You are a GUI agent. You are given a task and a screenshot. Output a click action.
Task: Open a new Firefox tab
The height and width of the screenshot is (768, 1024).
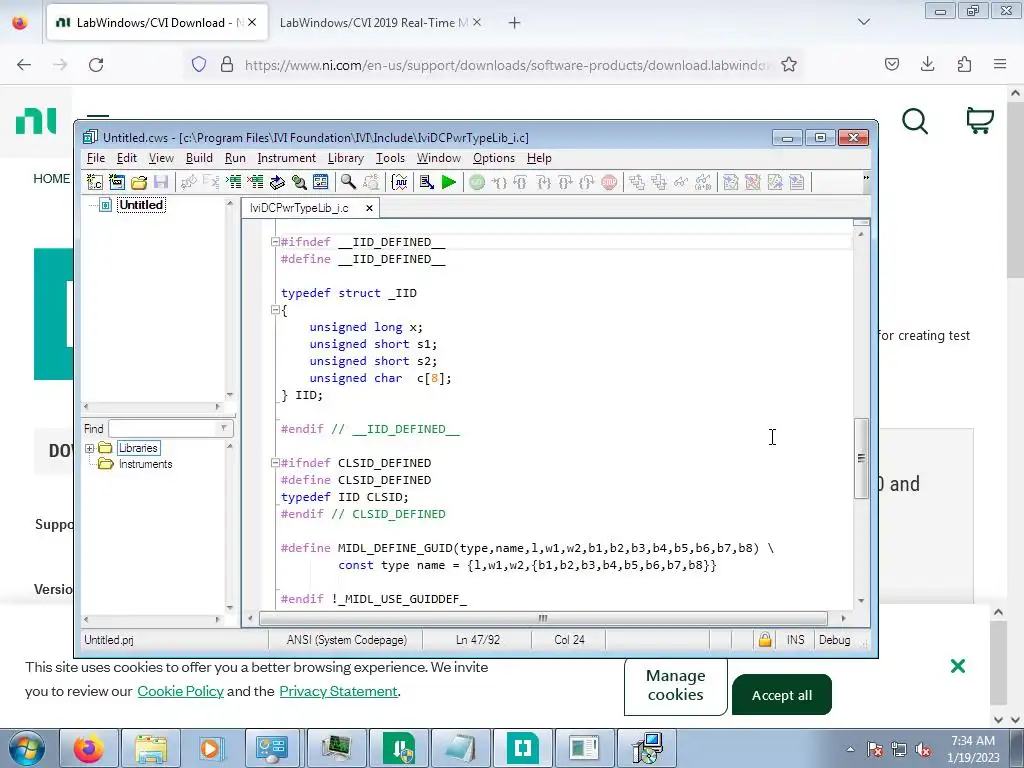515,23
